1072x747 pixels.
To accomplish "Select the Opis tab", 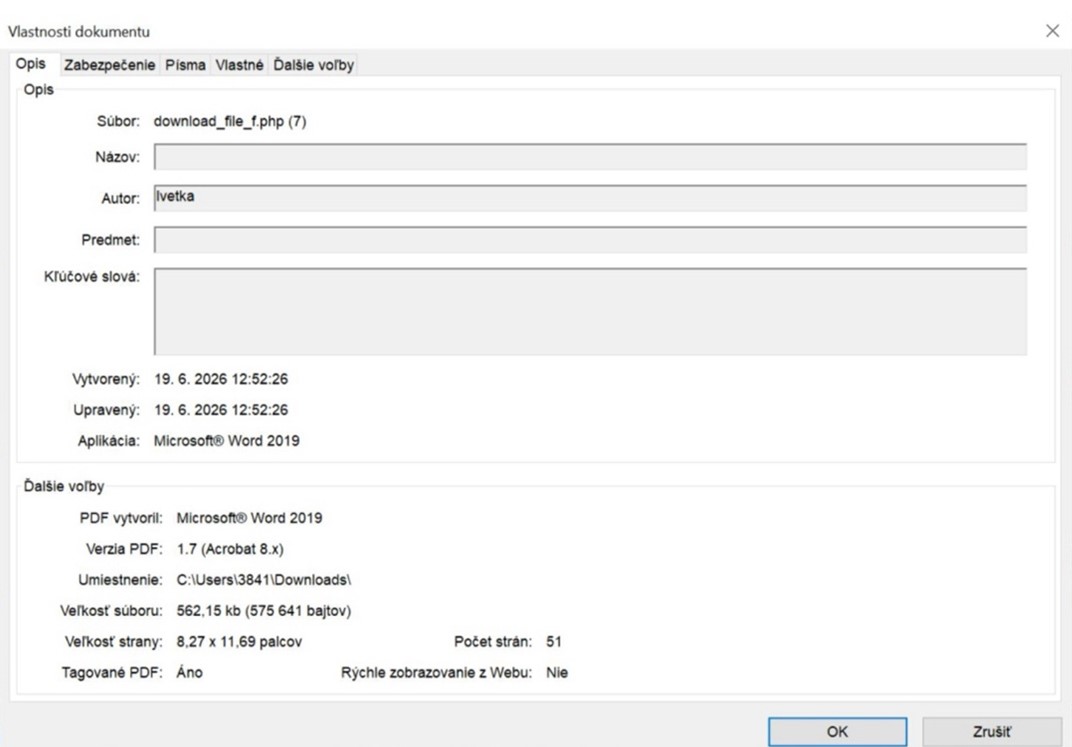I will tap(31, 64).
